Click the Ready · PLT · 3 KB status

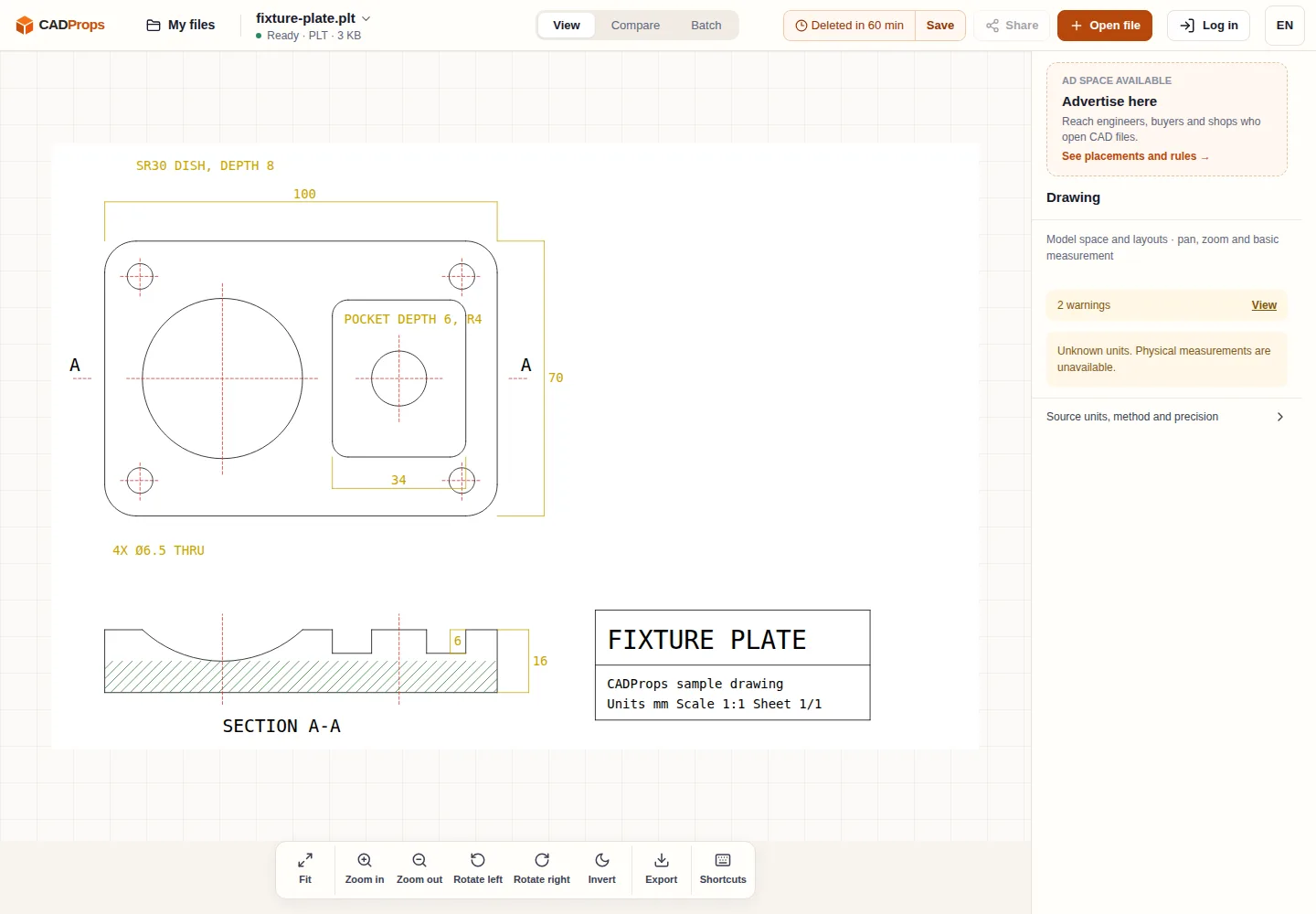click(308, 36)
